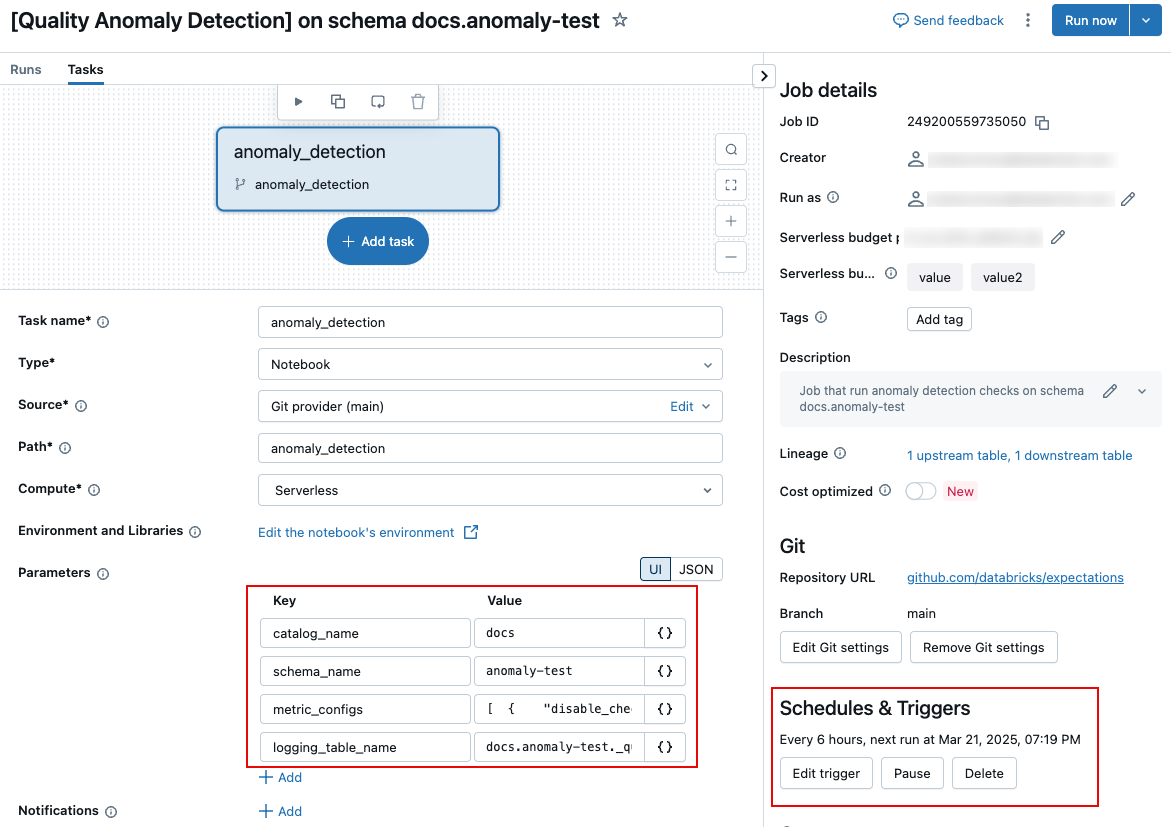Open the job's three-dot options menu
Viewport: 1171px width, 827px height.
pyautogui.click(x=1027, y=20)
